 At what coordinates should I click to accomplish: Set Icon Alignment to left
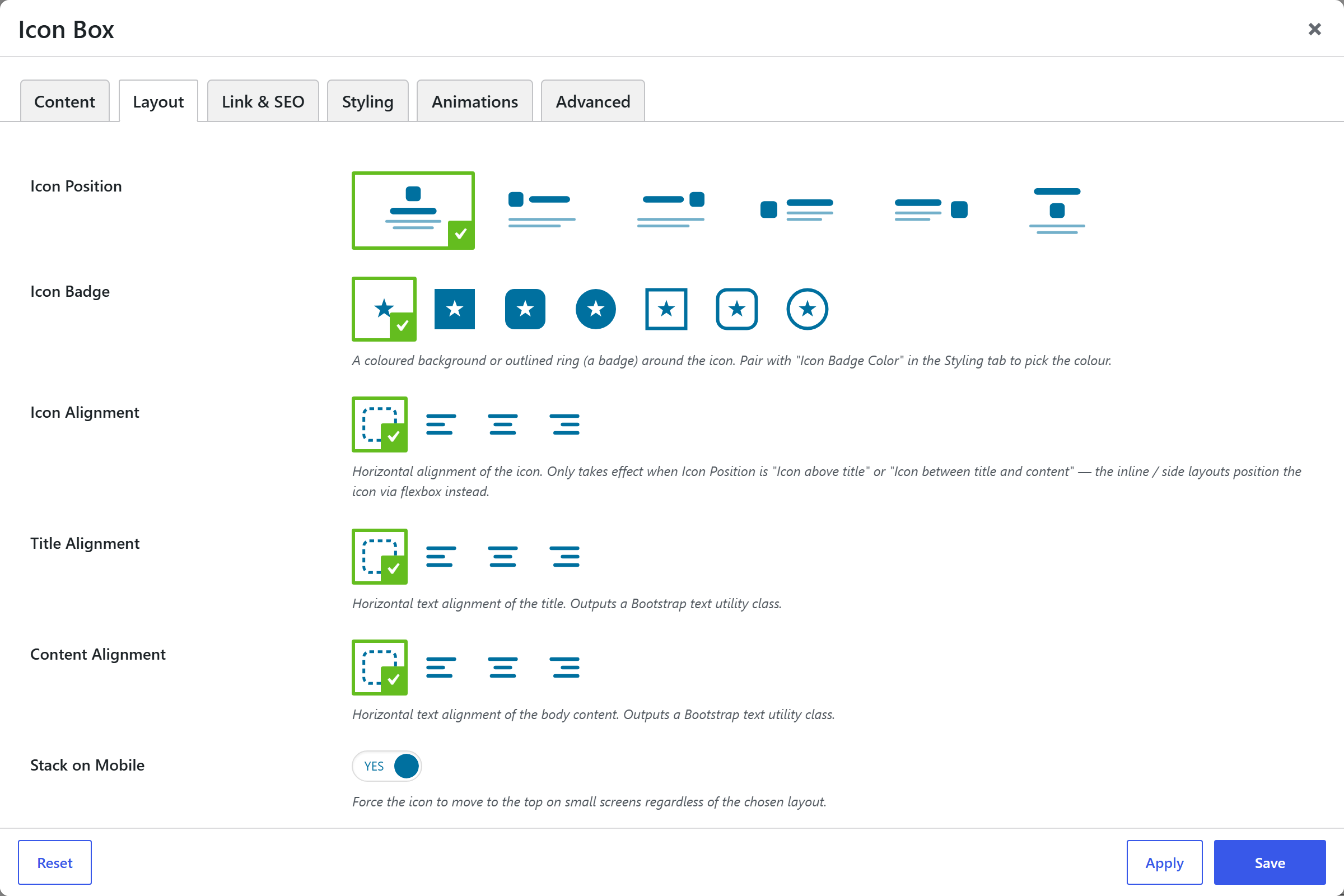[x=441, y=424]
